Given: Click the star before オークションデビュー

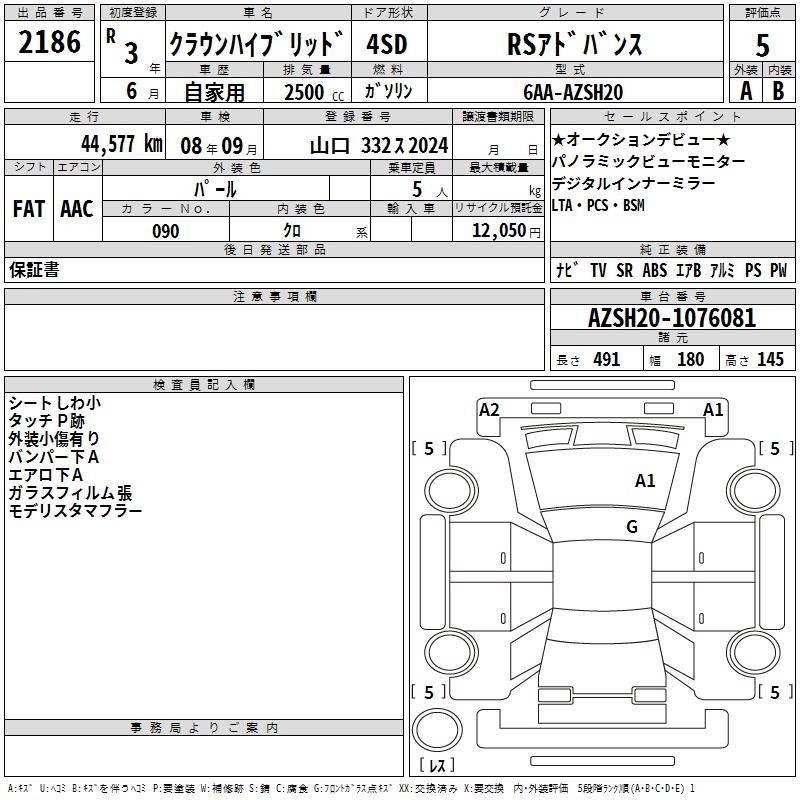Looking at the screenshot, I should click(x=559, y=139).
